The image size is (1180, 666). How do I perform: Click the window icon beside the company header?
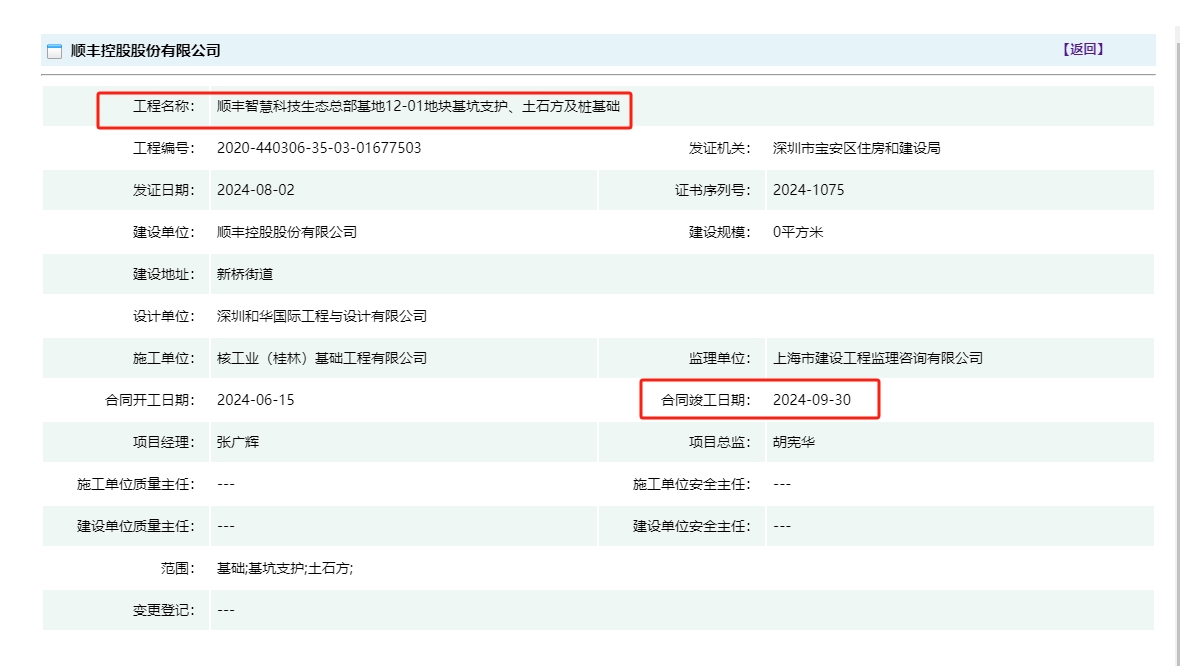pos(54,51)
